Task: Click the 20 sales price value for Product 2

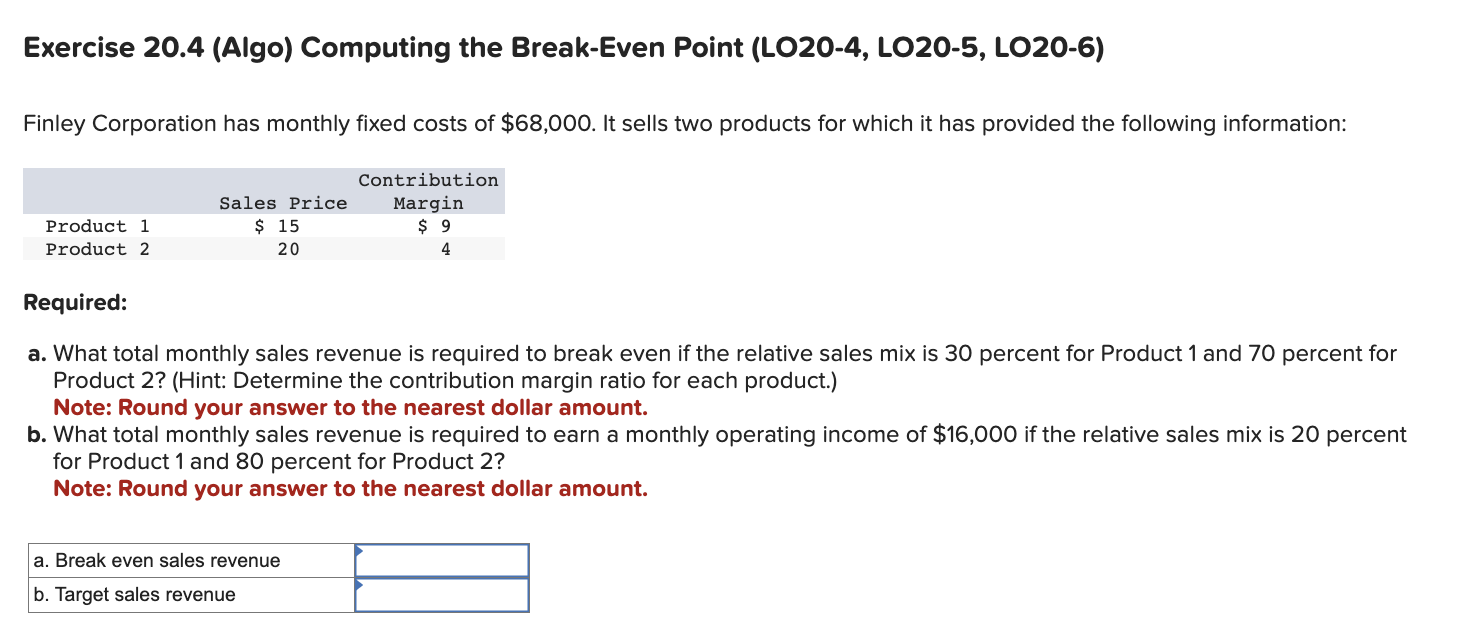Action: tap(289, 249)
